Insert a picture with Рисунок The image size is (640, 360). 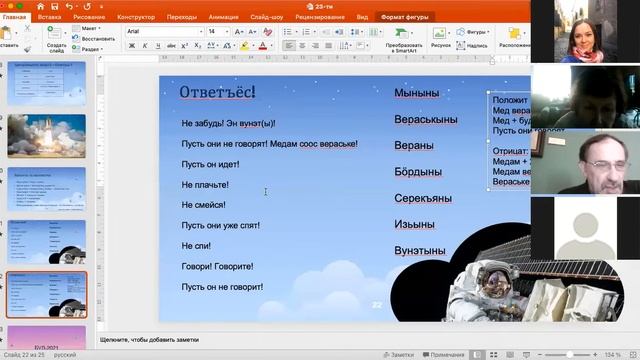[440, 38]
